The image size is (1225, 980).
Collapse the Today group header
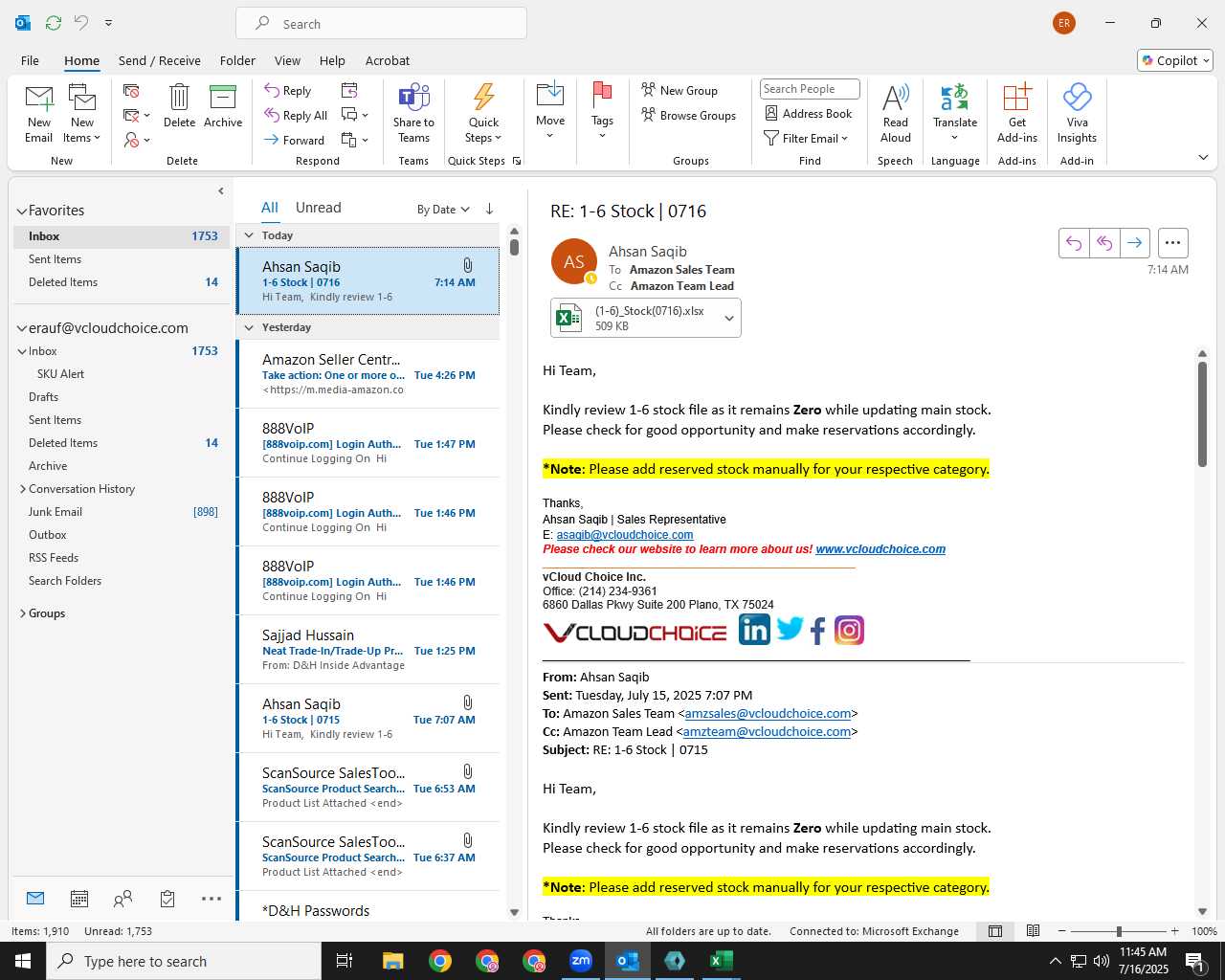pyautogui.click(x=249, y=235)
